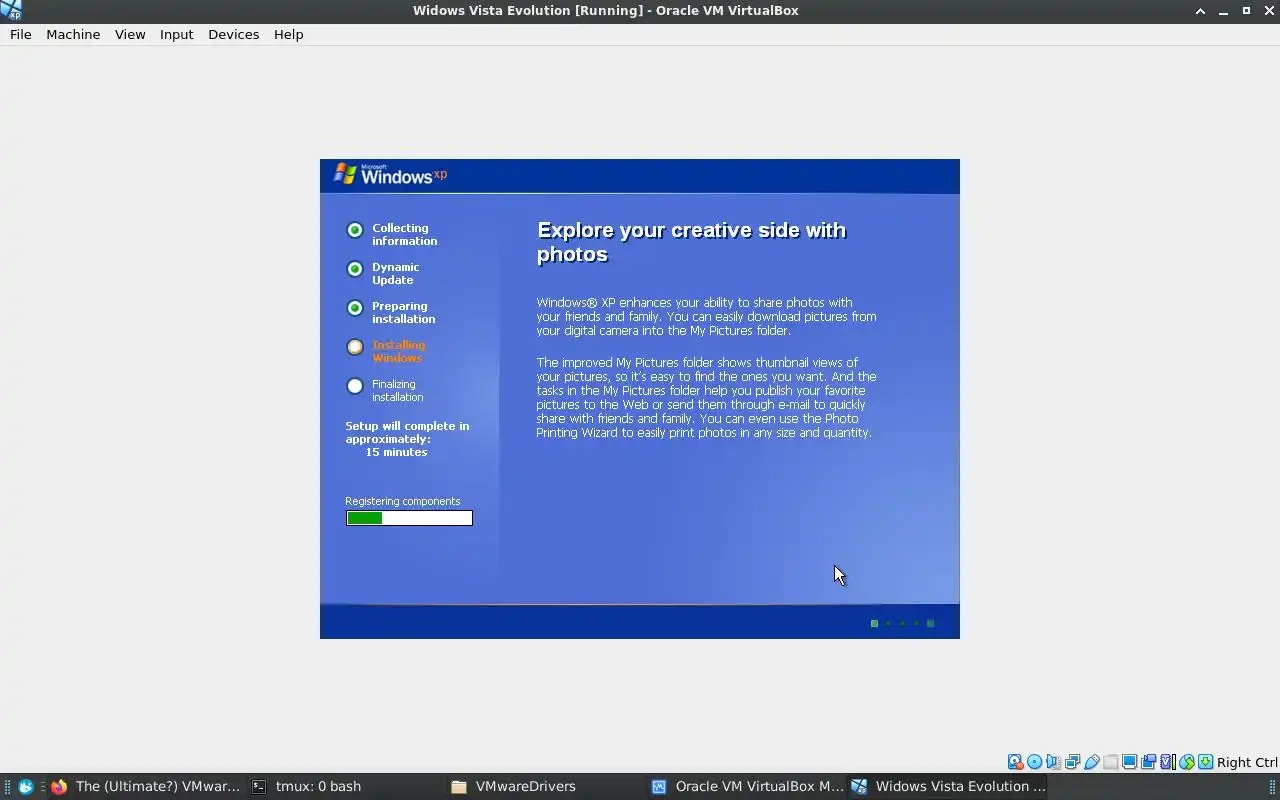
Task: Click the 'Explore your creative side with photos' heading
Action: click(x=691, y=242)
